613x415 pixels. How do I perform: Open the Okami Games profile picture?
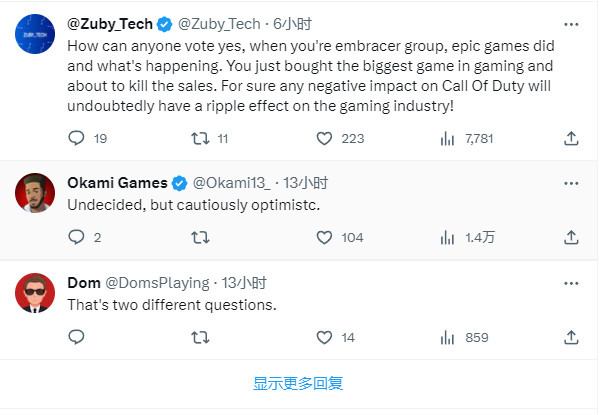35,191
